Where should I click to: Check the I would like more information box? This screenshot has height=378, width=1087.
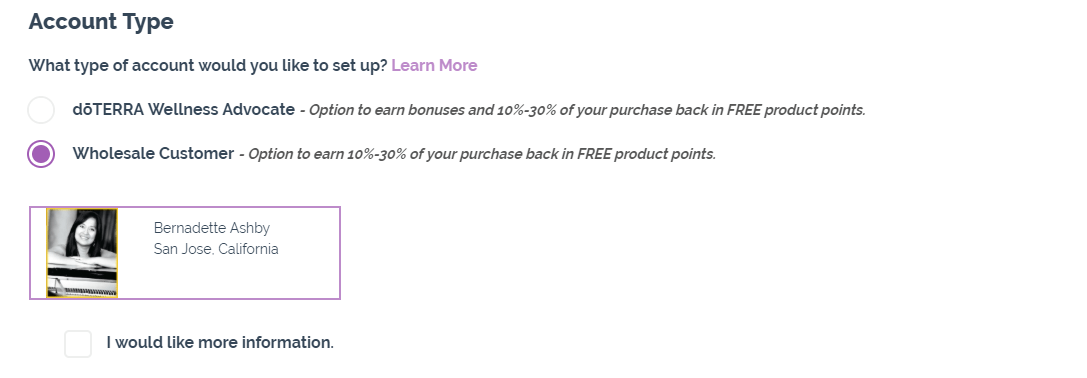(78, 343)
